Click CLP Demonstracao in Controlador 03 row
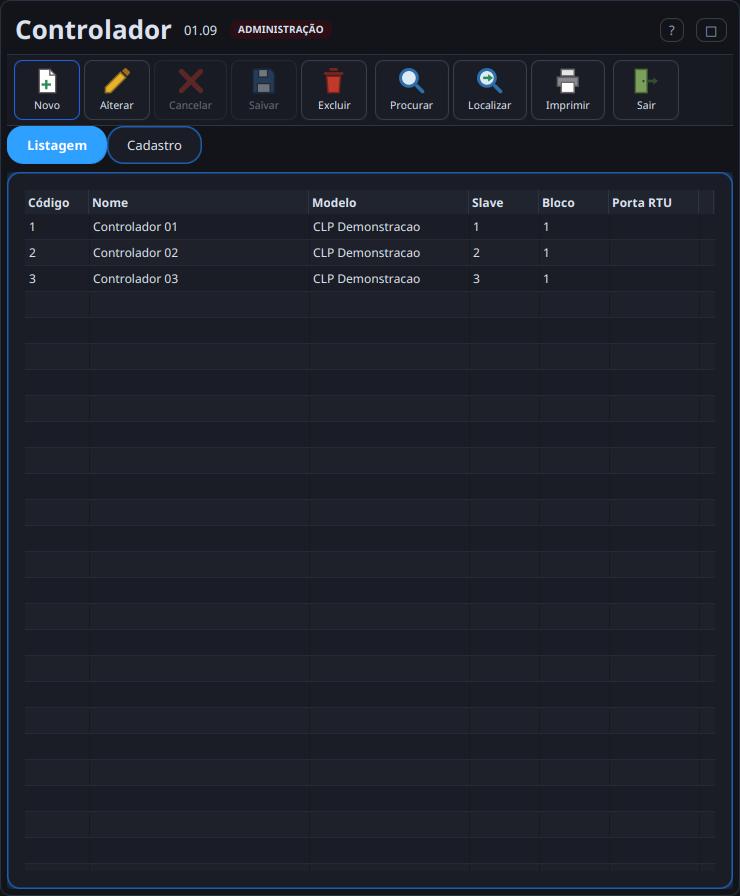The image size is (740, 896). click(x=366, y=279)
